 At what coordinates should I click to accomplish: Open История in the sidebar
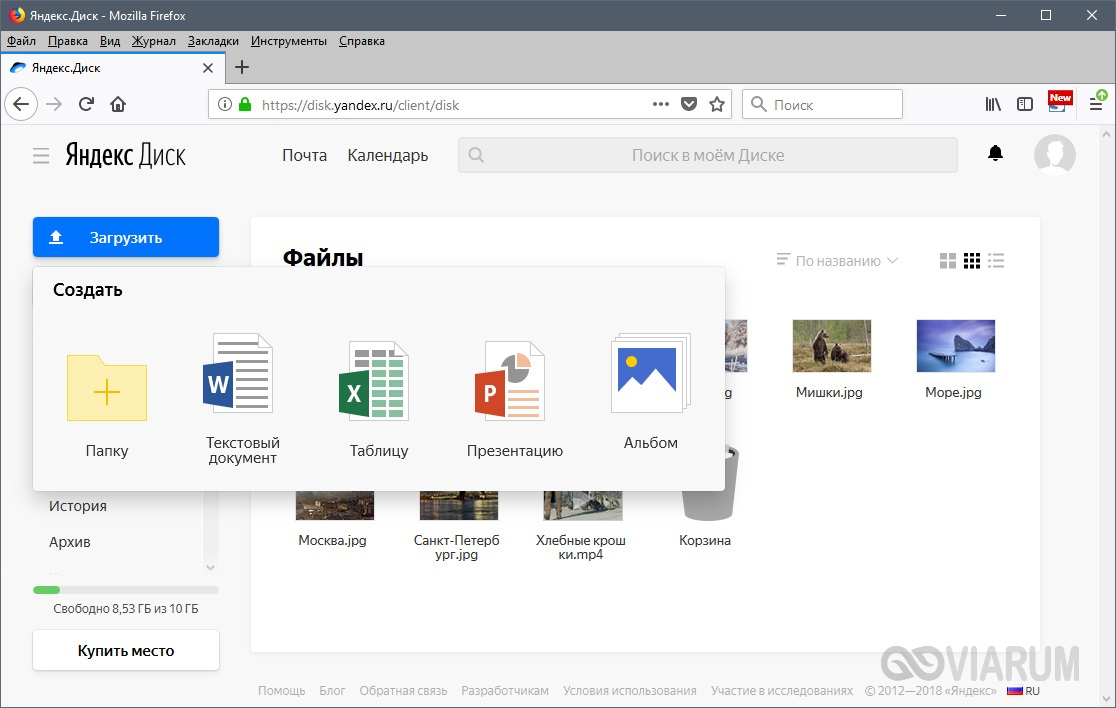(78, 506)
